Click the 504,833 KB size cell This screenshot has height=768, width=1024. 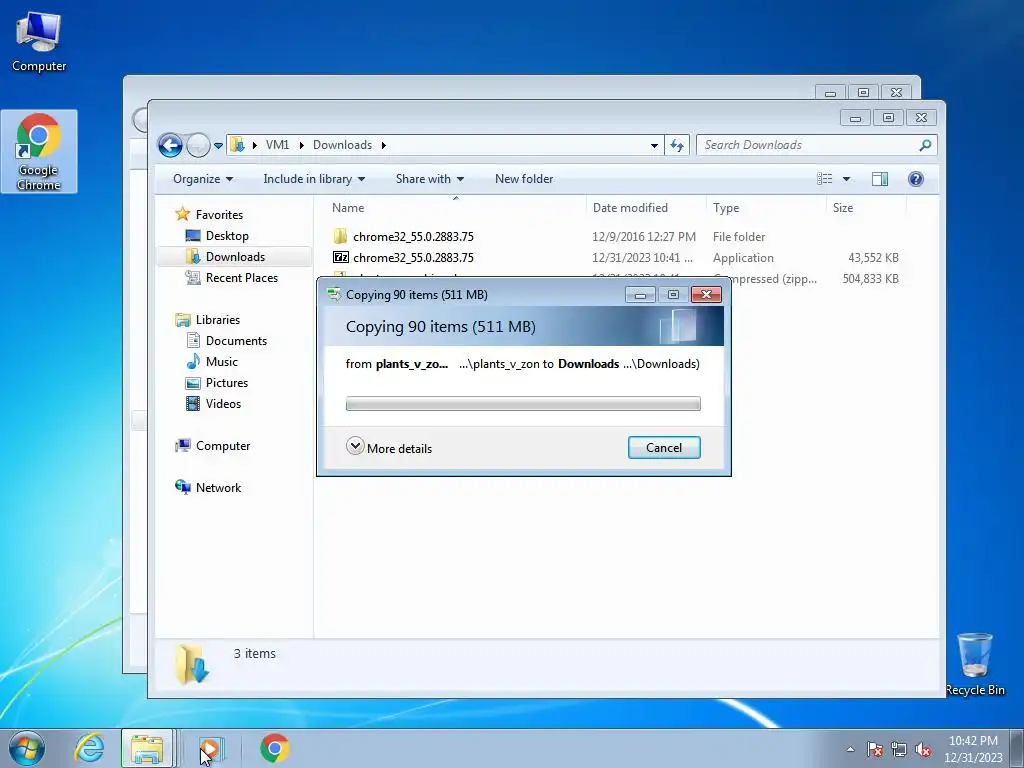(x=871, y=279)
